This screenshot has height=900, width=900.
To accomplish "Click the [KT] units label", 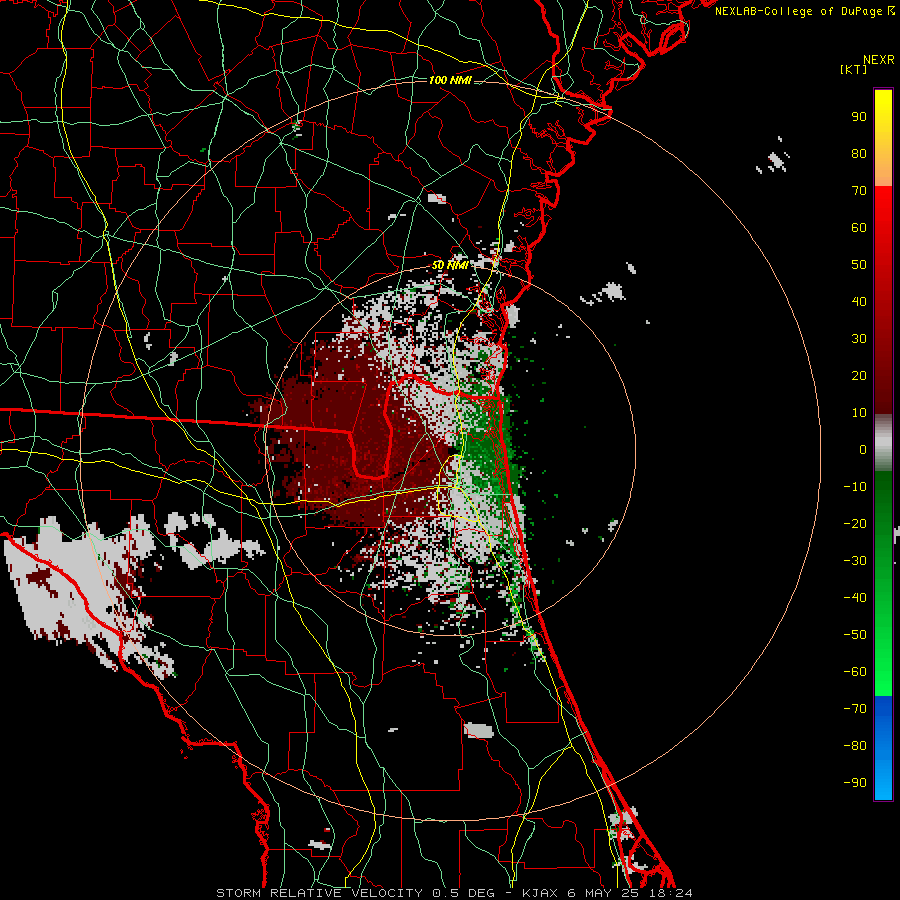I will [854, 69].
